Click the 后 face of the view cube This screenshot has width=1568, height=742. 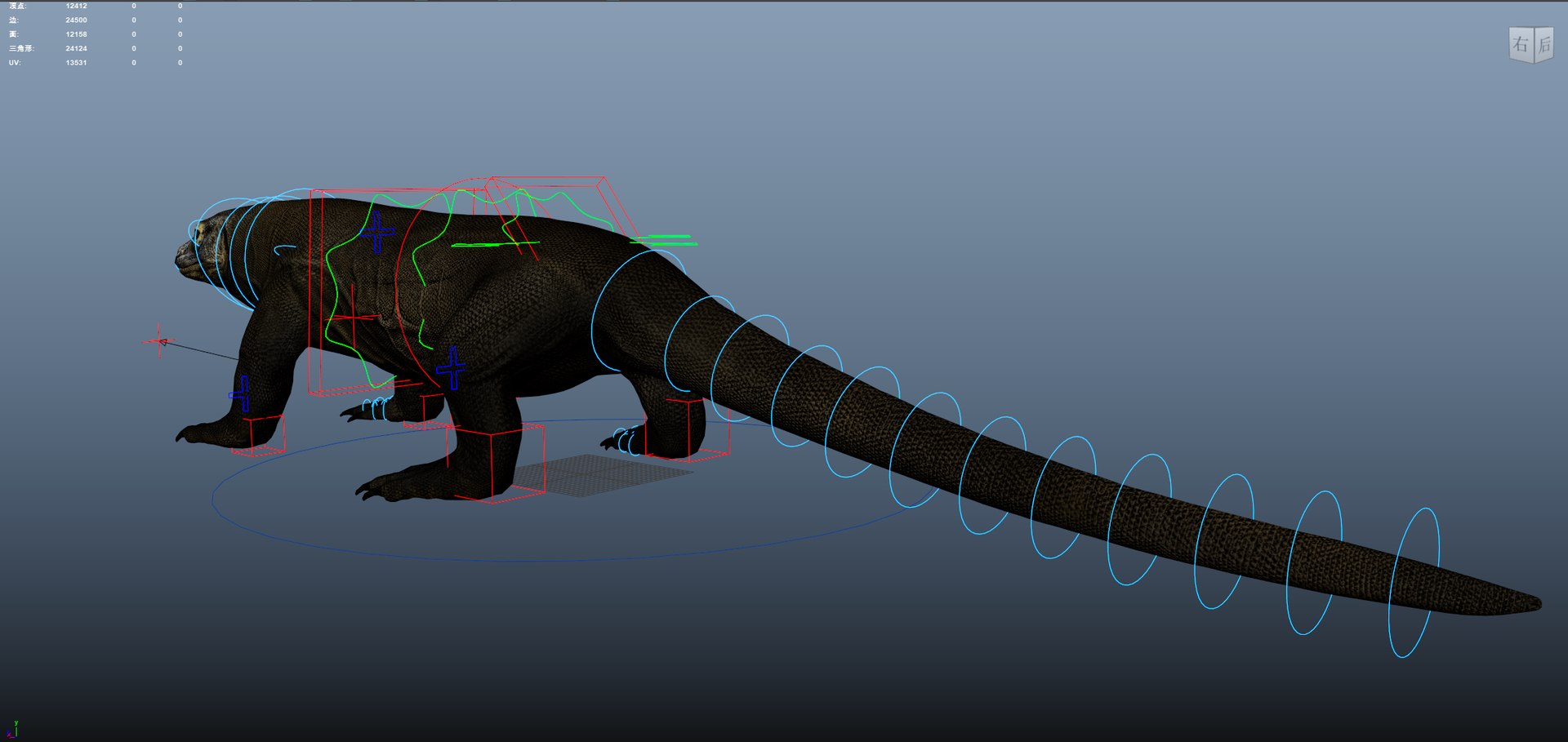[1543, 44]
